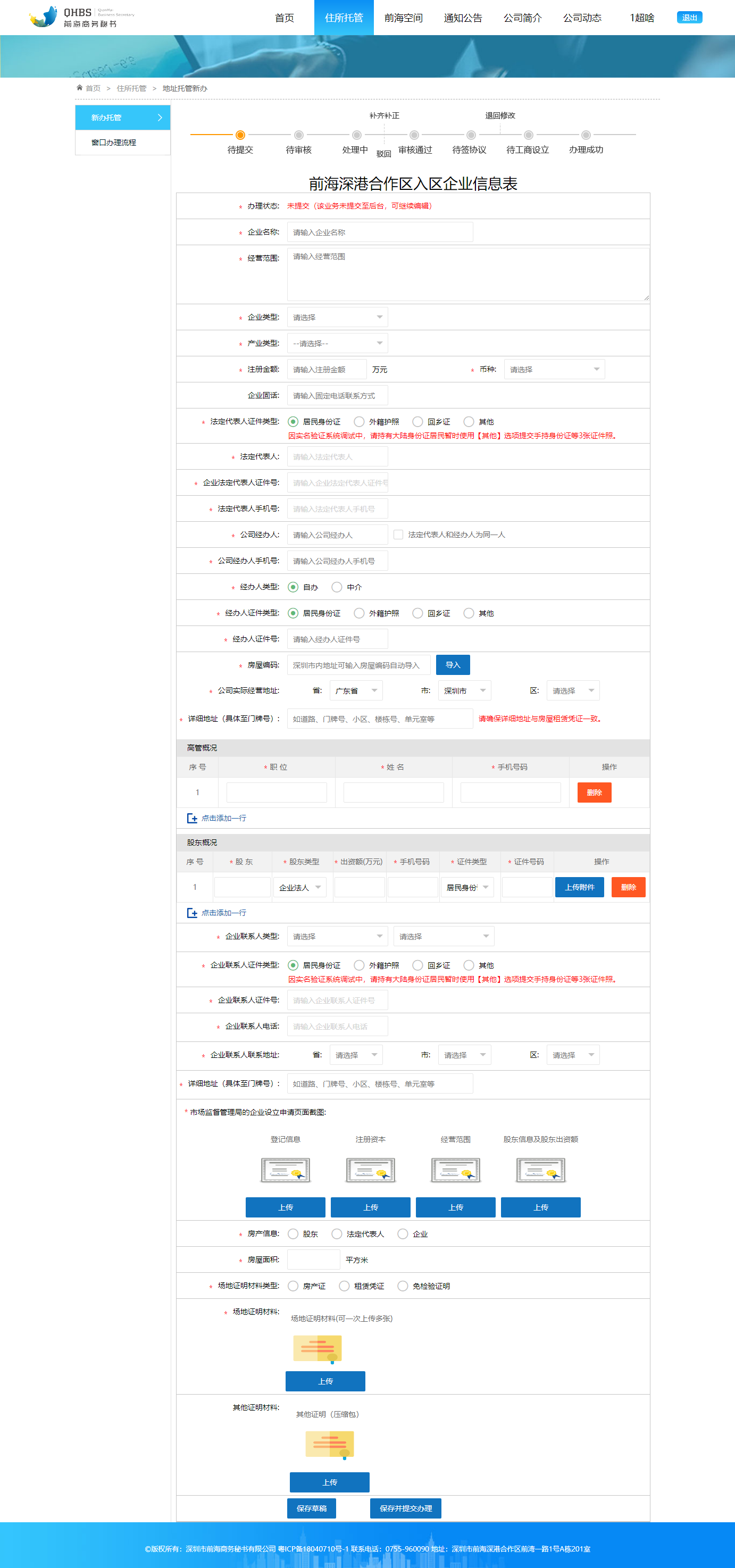Click the add-row icon under 股东概况

coord(191,912)
